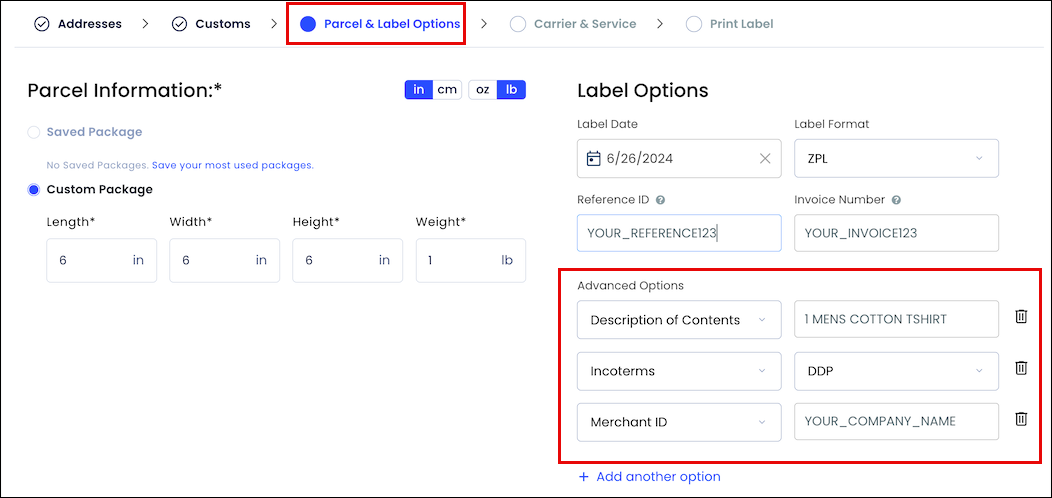Screen dimensions: 1052x498
Task: Clear the Label Date with X icon
Action: tap(765, 158)
